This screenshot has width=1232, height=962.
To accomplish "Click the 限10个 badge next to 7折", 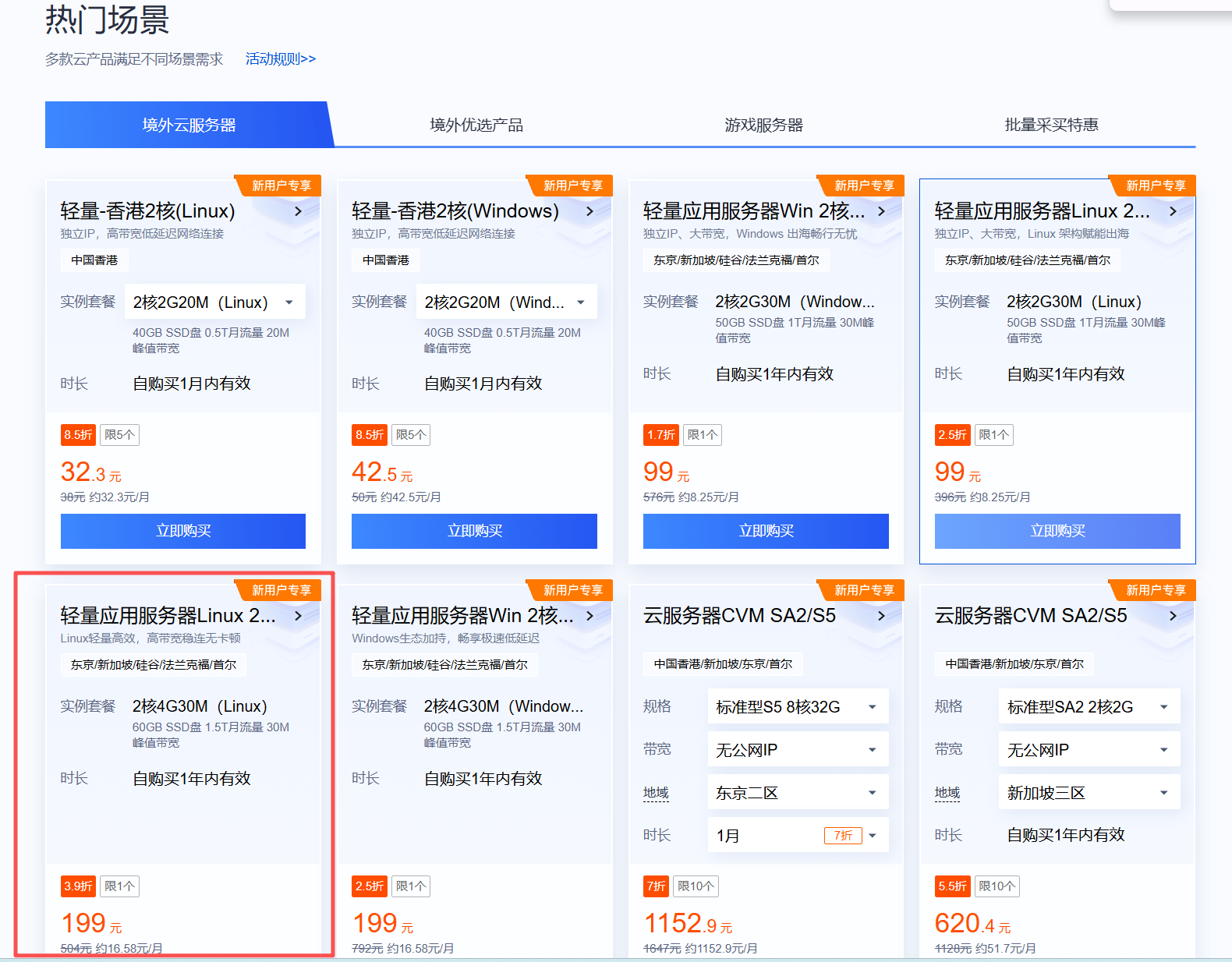I will click(696, 886).
